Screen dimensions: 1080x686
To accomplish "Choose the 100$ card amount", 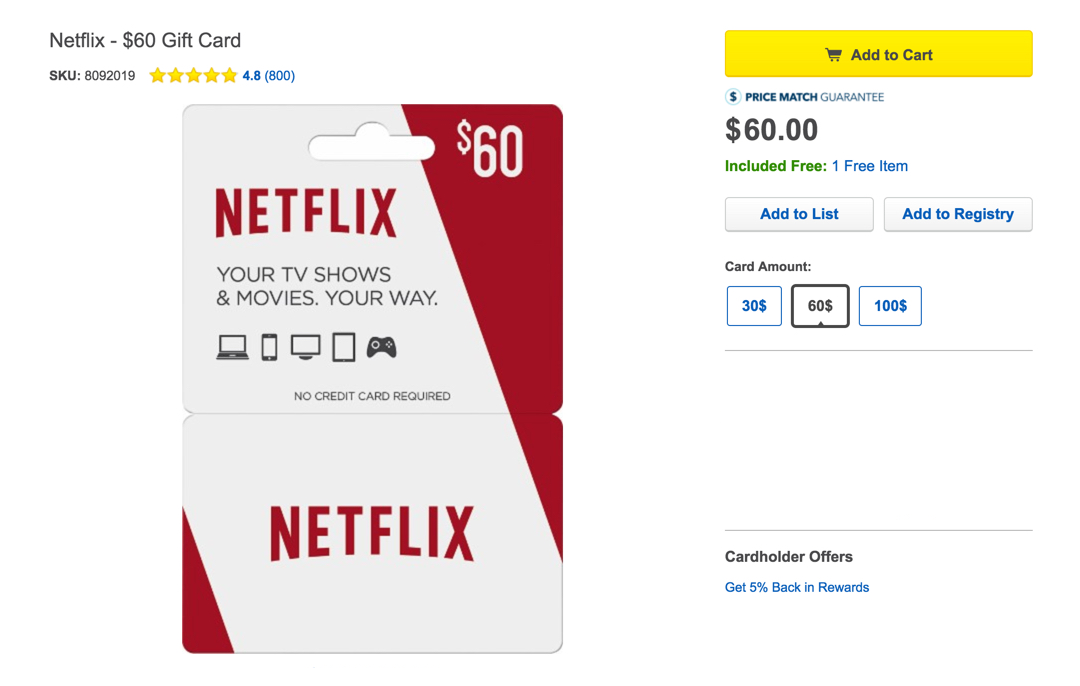I will tap(890, 306).
